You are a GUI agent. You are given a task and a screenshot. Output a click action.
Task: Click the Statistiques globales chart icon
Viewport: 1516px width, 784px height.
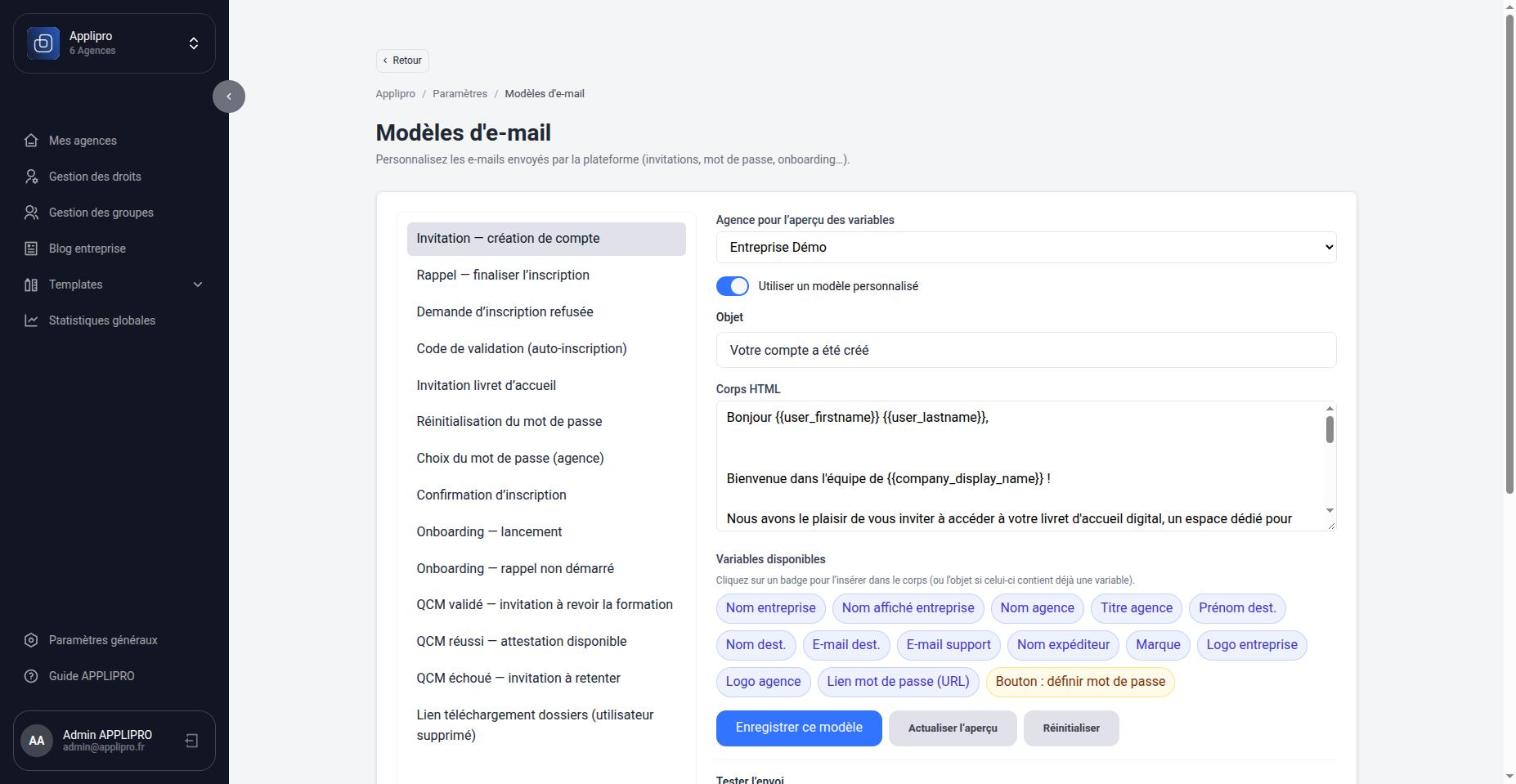point(31,321)
